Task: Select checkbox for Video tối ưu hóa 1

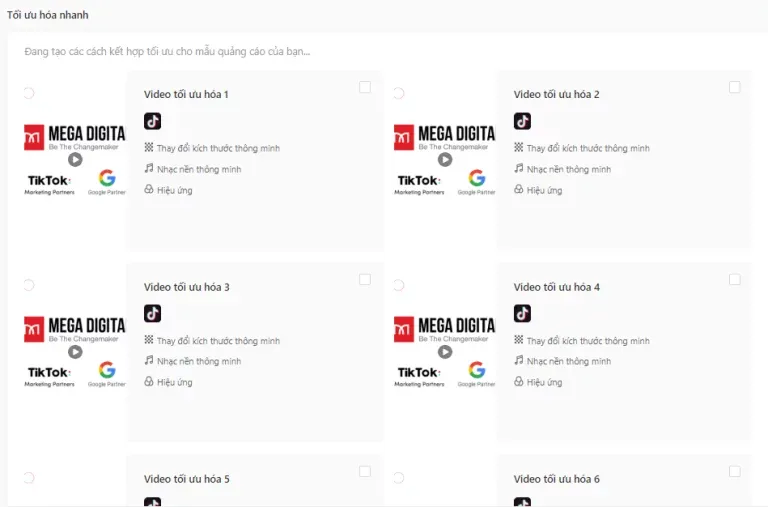Action: [365, 88]
